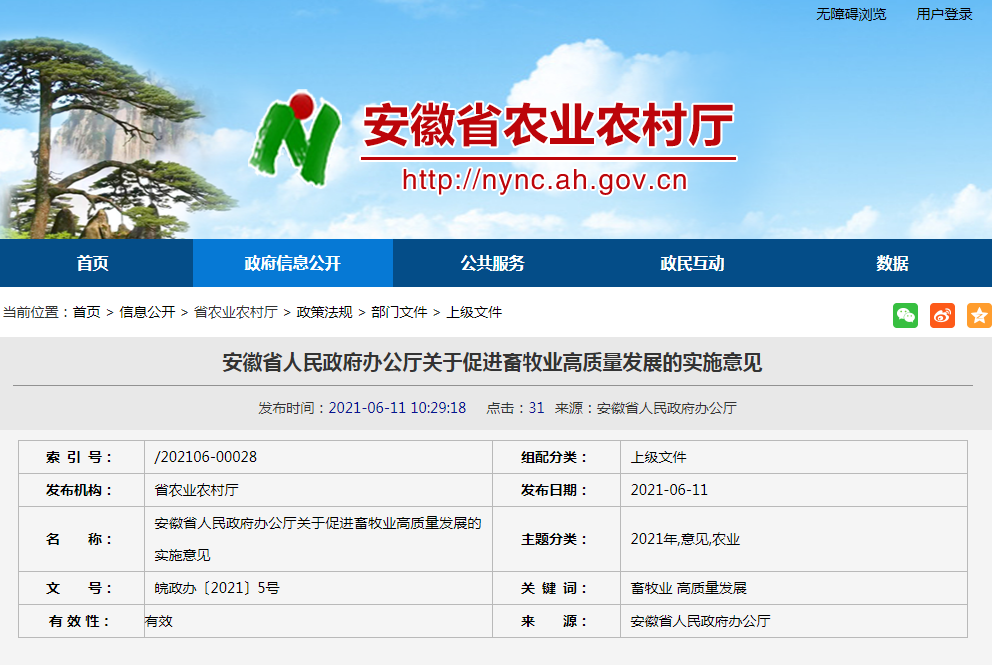This screenshot has width=992, height=665.
Task: Open 首页 in navigation bar
Action: pos(93,263)
